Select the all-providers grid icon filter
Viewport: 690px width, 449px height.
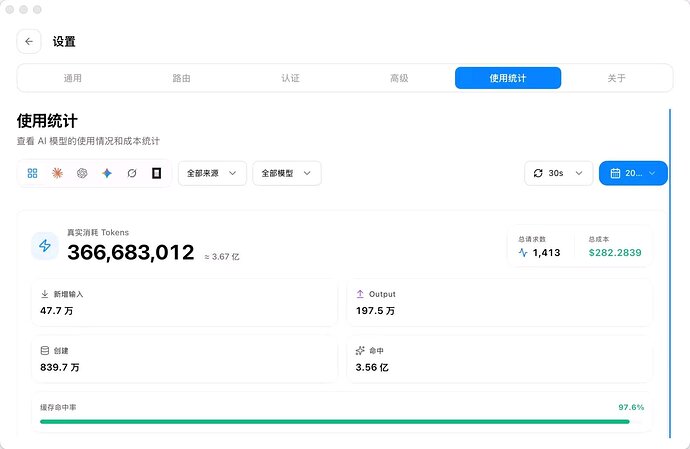point(33,173)
